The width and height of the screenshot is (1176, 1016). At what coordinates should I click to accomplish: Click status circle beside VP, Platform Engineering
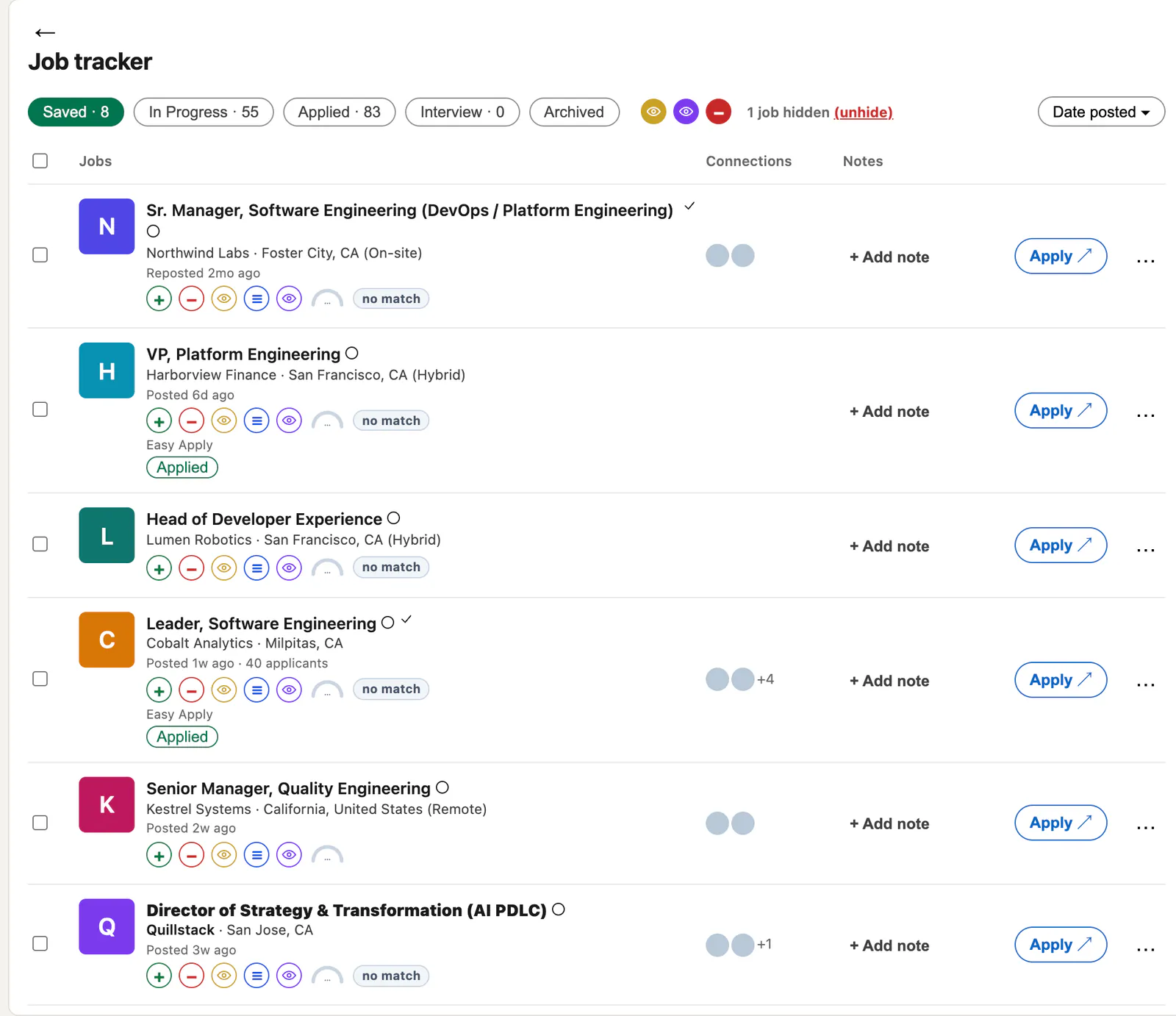352,354
